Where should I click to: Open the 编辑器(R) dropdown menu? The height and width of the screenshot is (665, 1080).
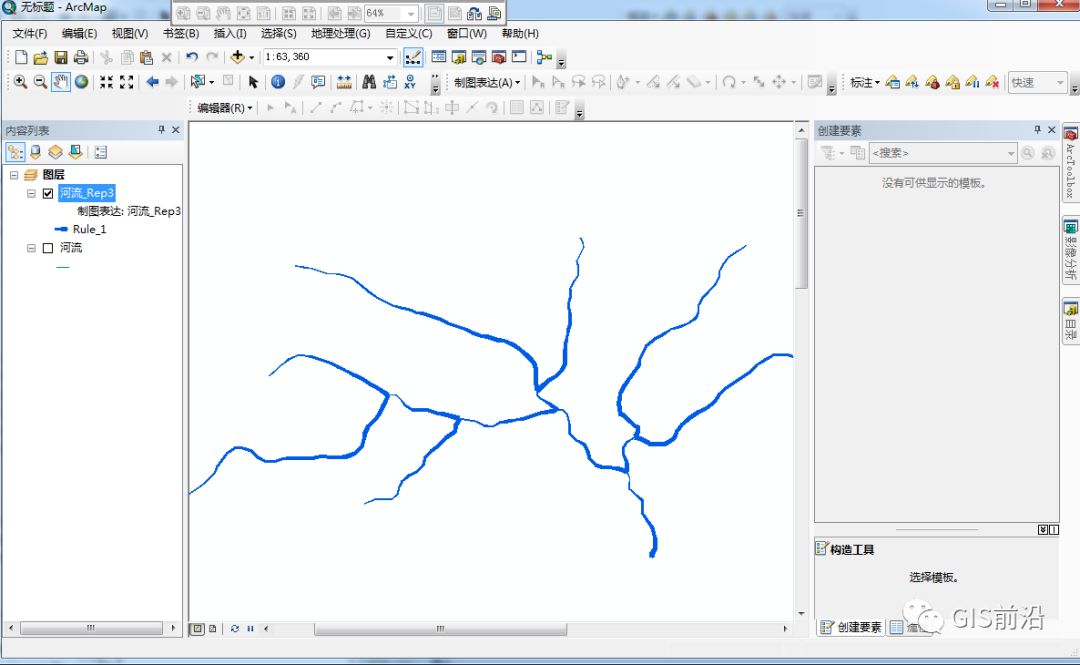click(x=225, y=108)
